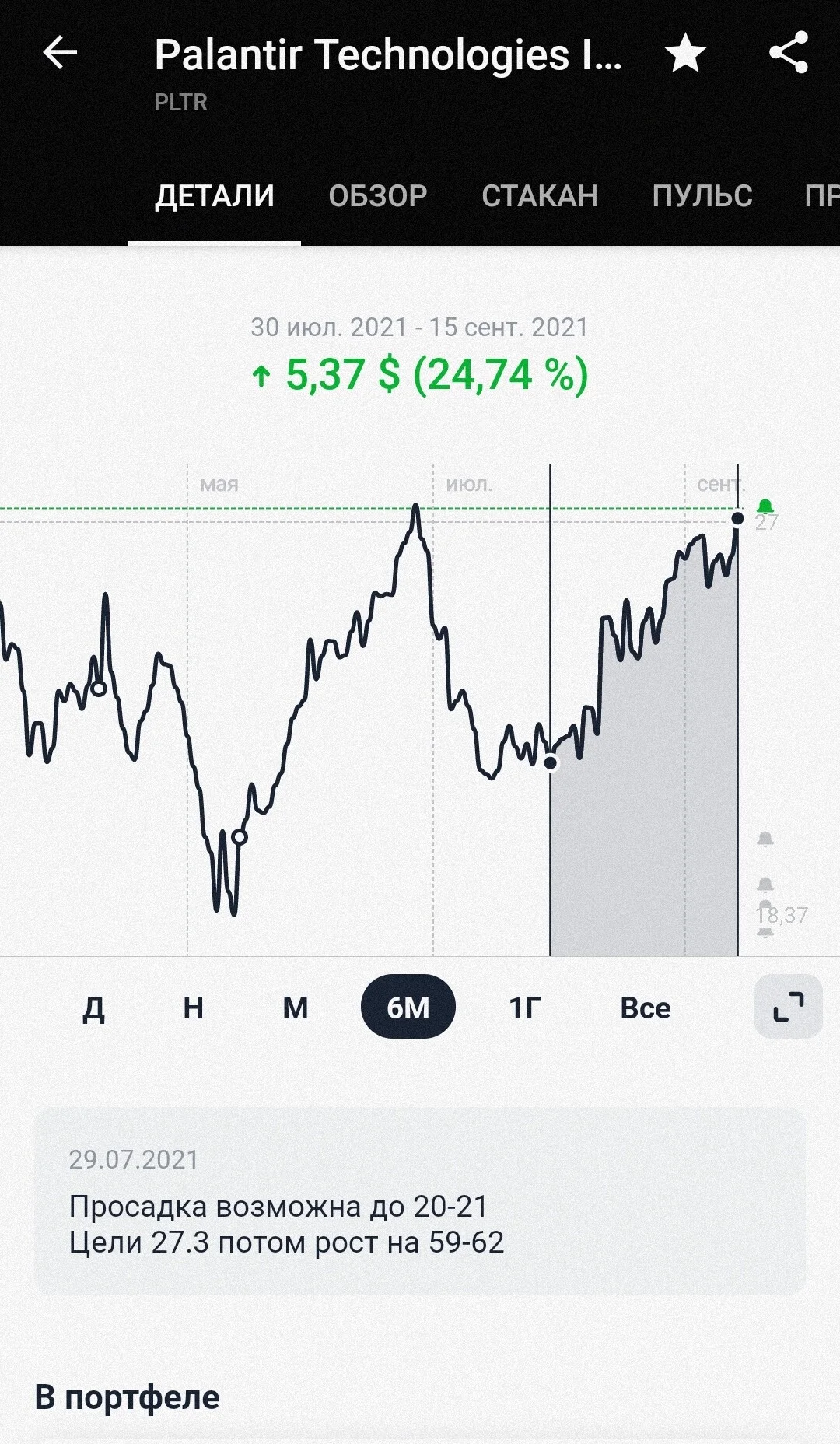
Task: Choose the М month range
Action: click(296, 1008)
